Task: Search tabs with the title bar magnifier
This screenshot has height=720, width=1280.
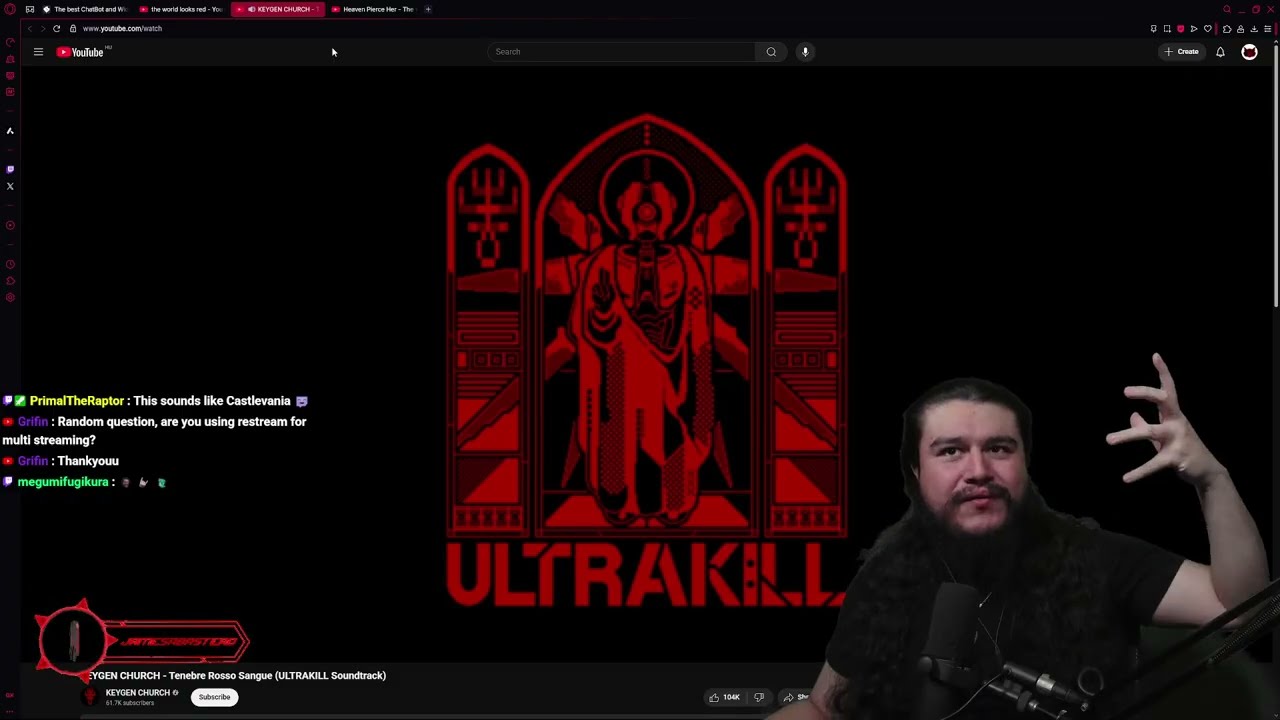Action: click(1227, 9)
